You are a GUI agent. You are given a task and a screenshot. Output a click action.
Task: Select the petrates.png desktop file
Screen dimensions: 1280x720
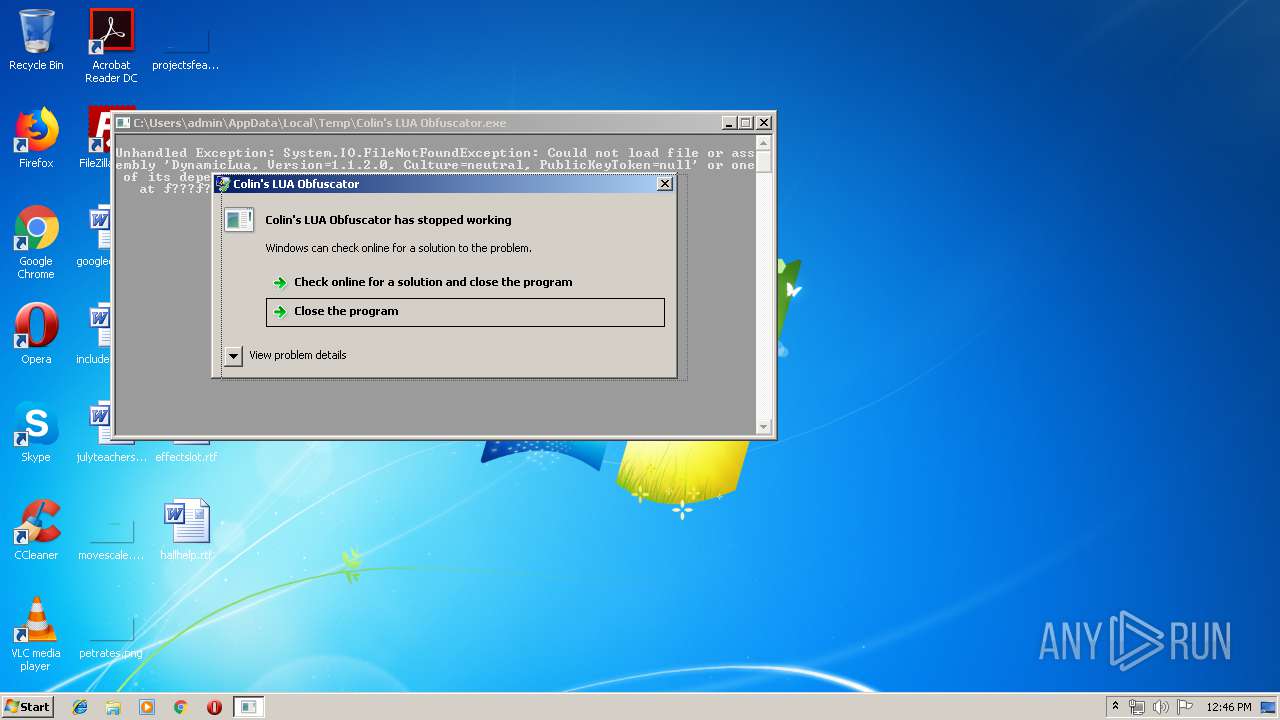(111, 633)
